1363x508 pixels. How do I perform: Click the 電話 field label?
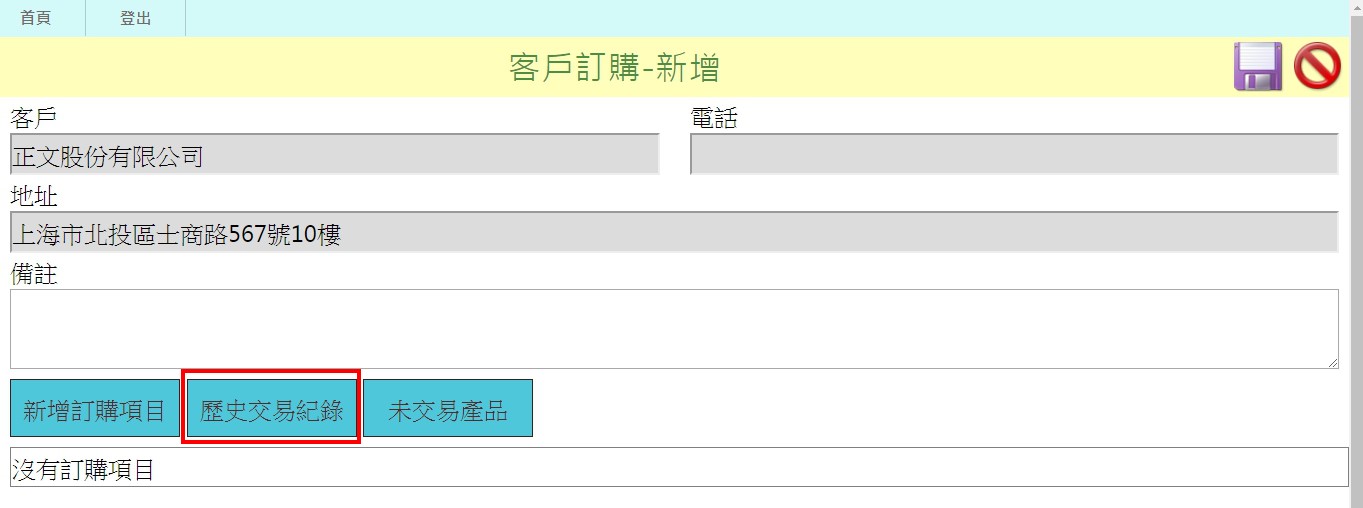714,118
